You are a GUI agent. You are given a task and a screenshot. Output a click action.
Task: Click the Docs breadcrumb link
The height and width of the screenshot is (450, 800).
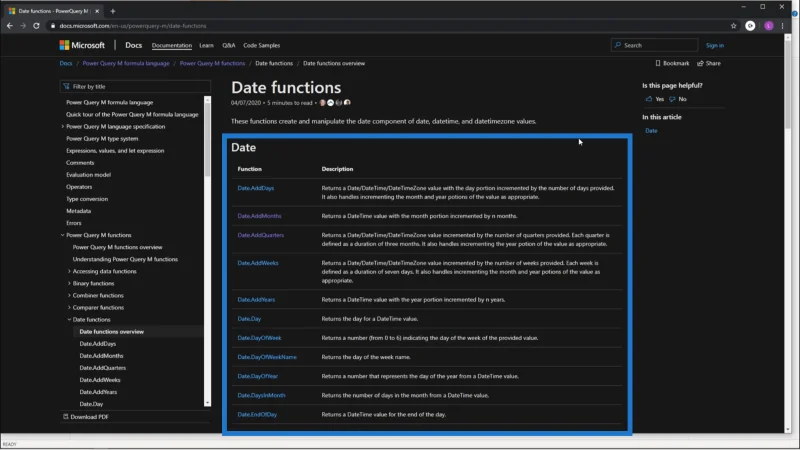click(66, 63)
